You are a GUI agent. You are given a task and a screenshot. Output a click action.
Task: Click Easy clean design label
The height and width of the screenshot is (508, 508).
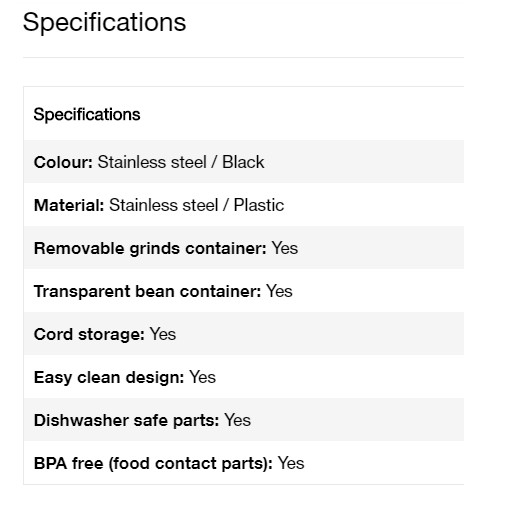pyautogui.click(x=109, y=377)
